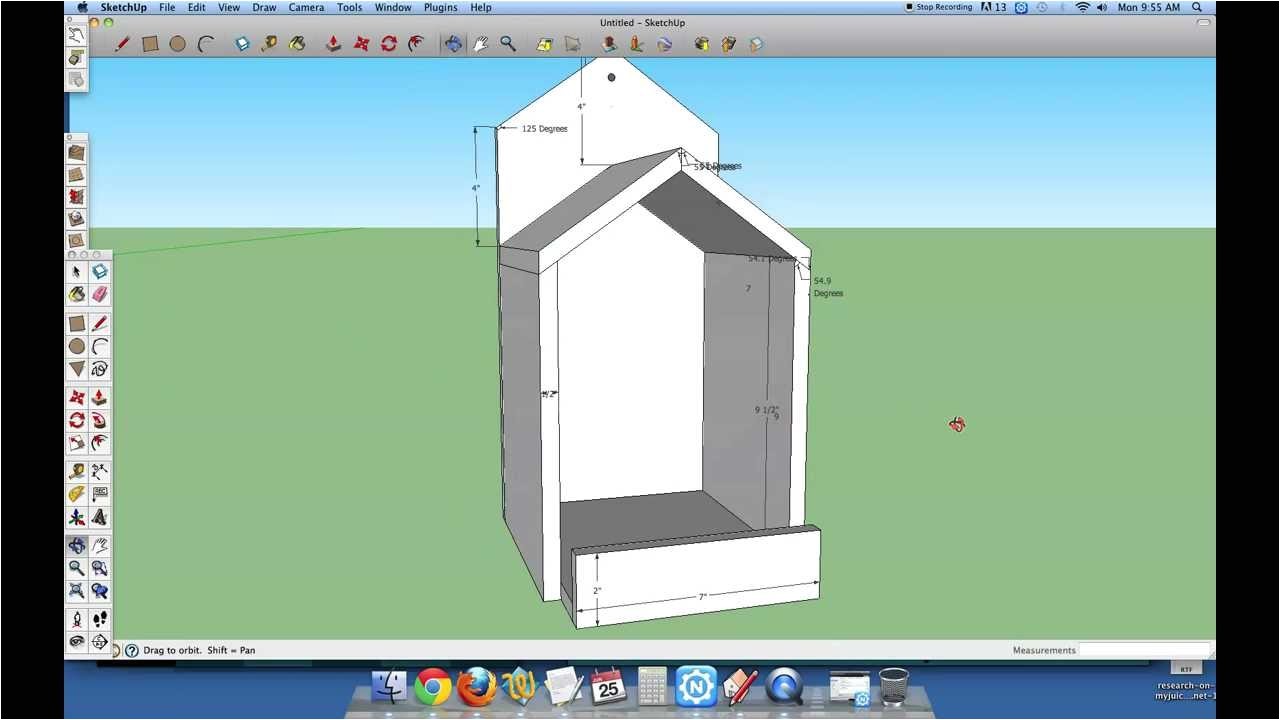Click the Polygon tool in left palette
This screenshot has width=1280, height=720.
77,369
